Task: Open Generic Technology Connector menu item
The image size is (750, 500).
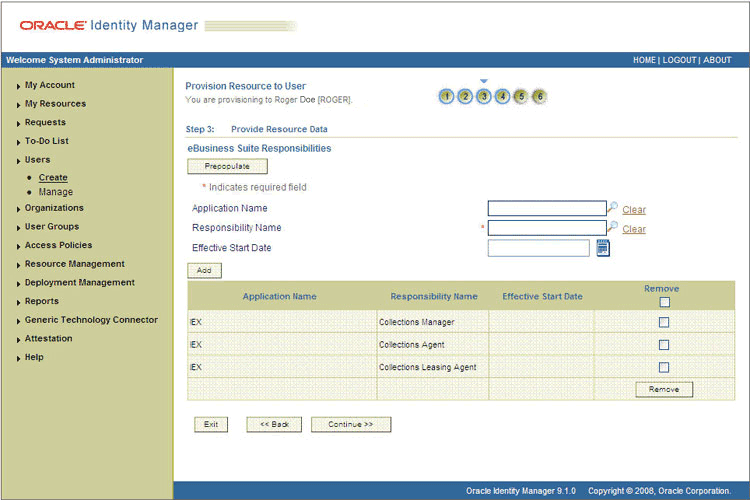Action: 91,320
